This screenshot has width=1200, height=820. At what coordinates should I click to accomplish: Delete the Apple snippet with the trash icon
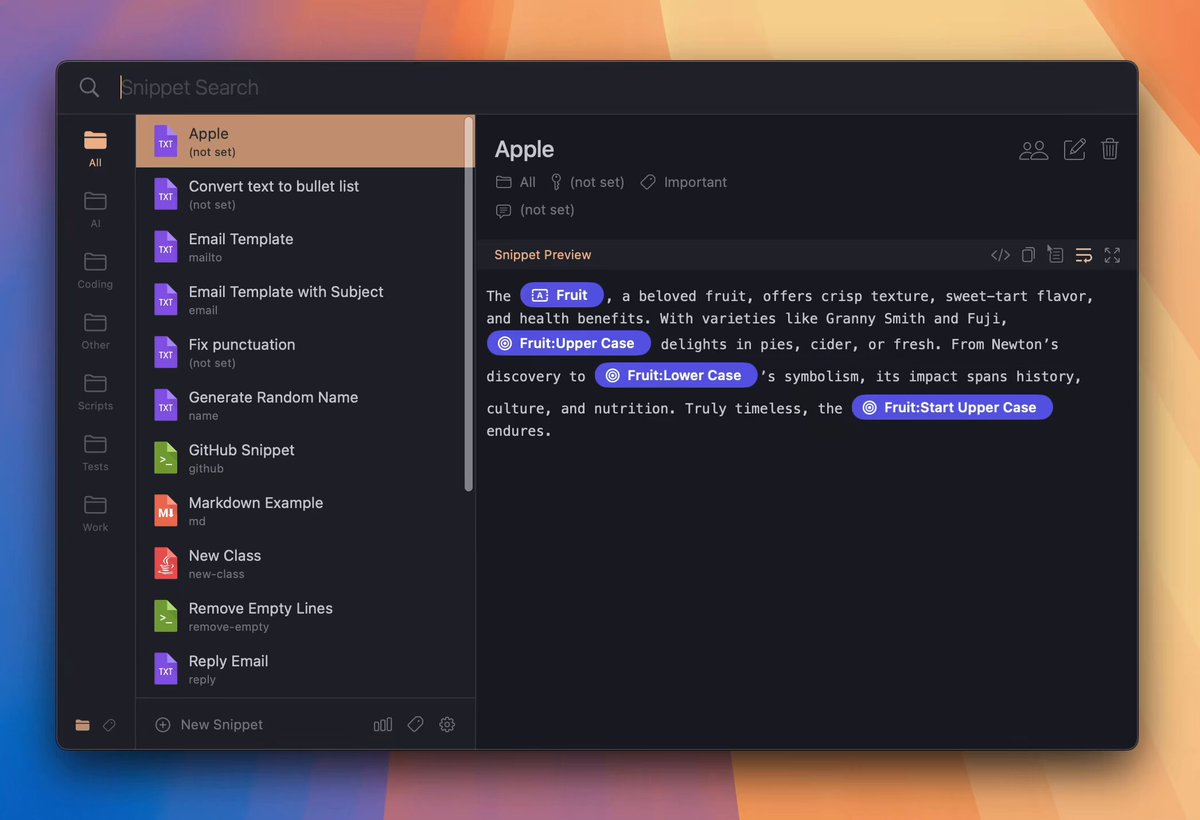tap(1109, 150)
